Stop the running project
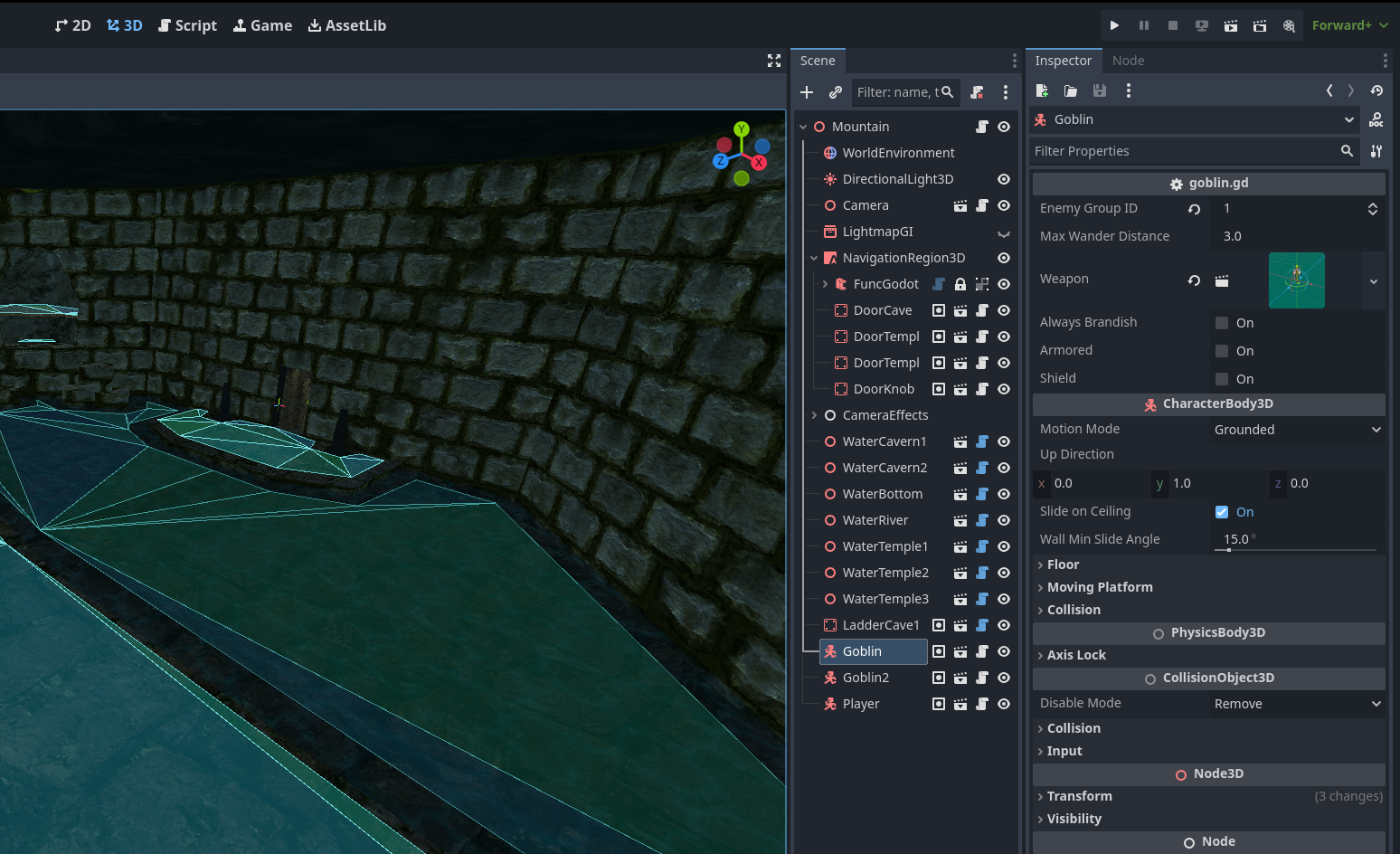This screenshot has width=1400, height=854. click(1173, 25)
